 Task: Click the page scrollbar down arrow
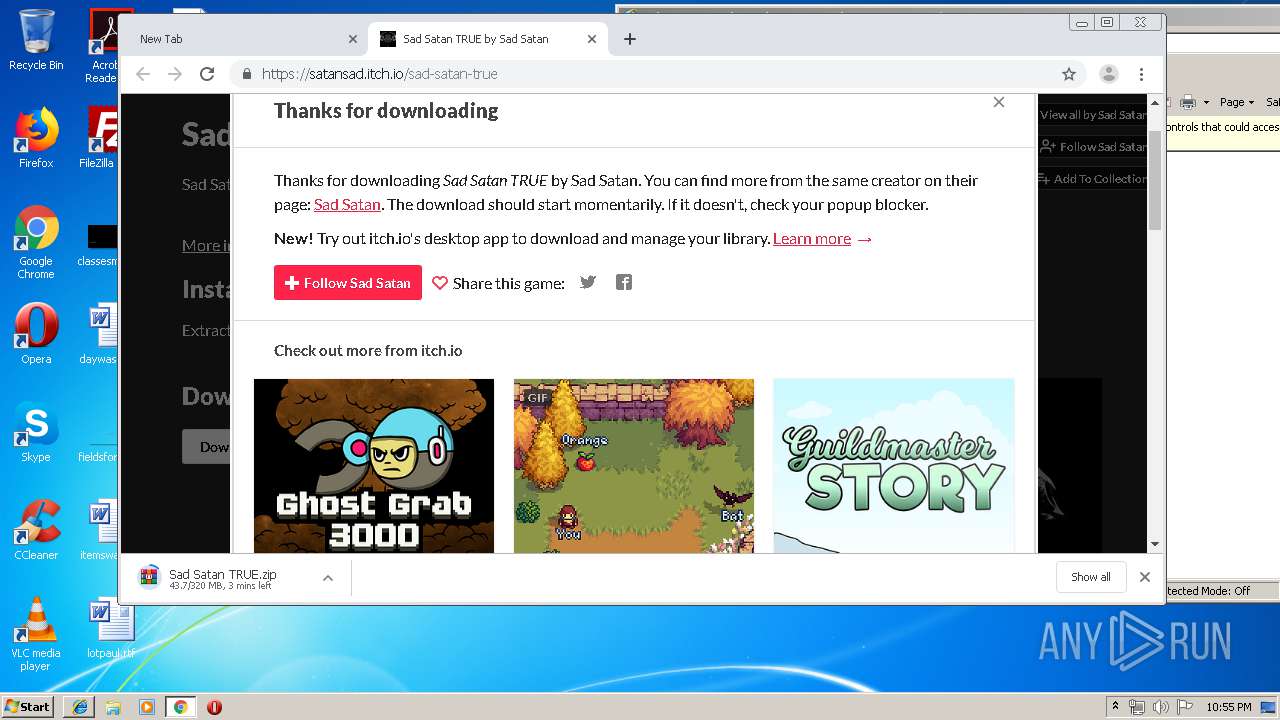(1155, 545)
